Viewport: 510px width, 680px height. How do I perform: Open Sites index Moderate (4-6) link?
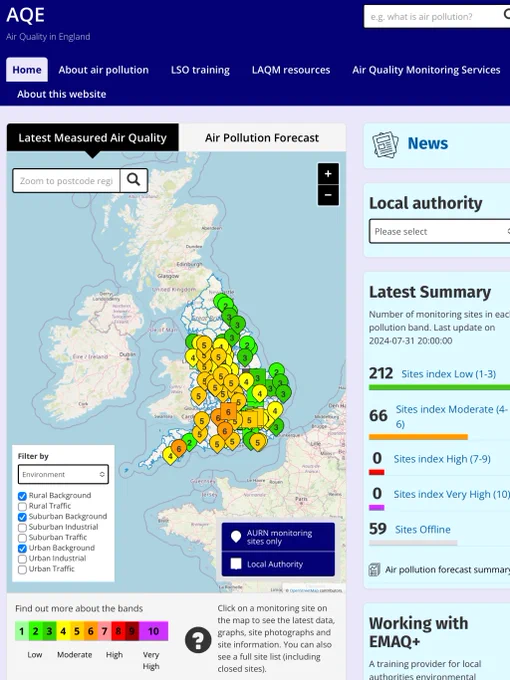click(451, 416)
